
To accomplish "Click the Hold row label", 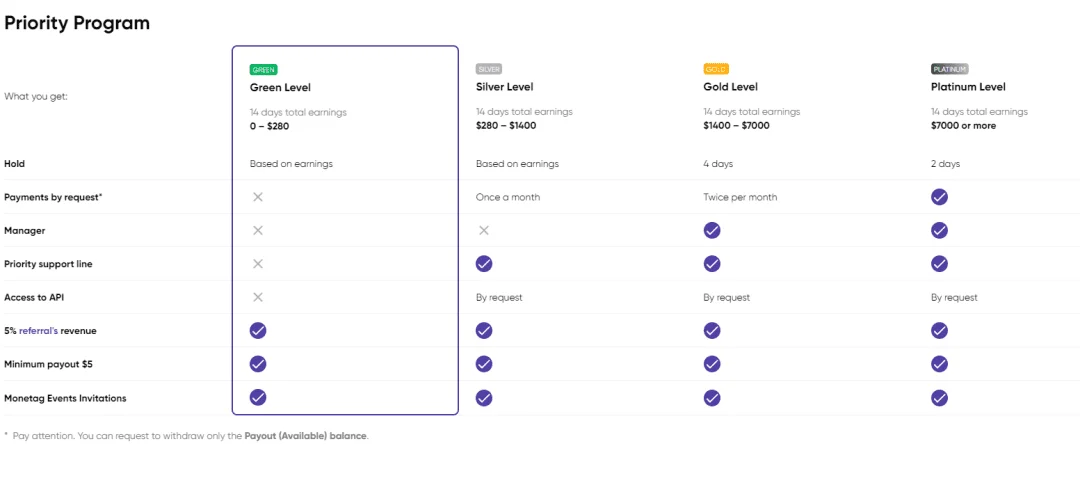I will click(14, 164).
